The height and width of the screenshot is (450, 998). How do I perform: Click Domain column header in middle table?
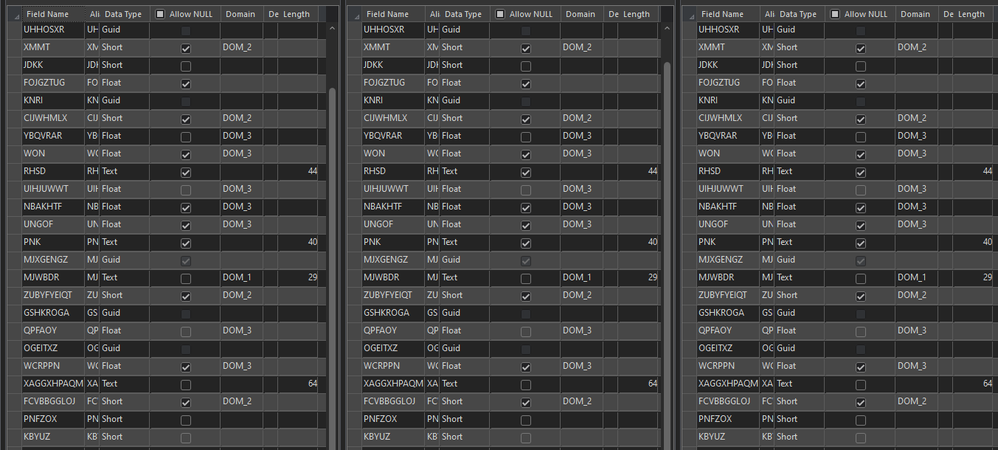pyautogui.click(x=582, y=14)
